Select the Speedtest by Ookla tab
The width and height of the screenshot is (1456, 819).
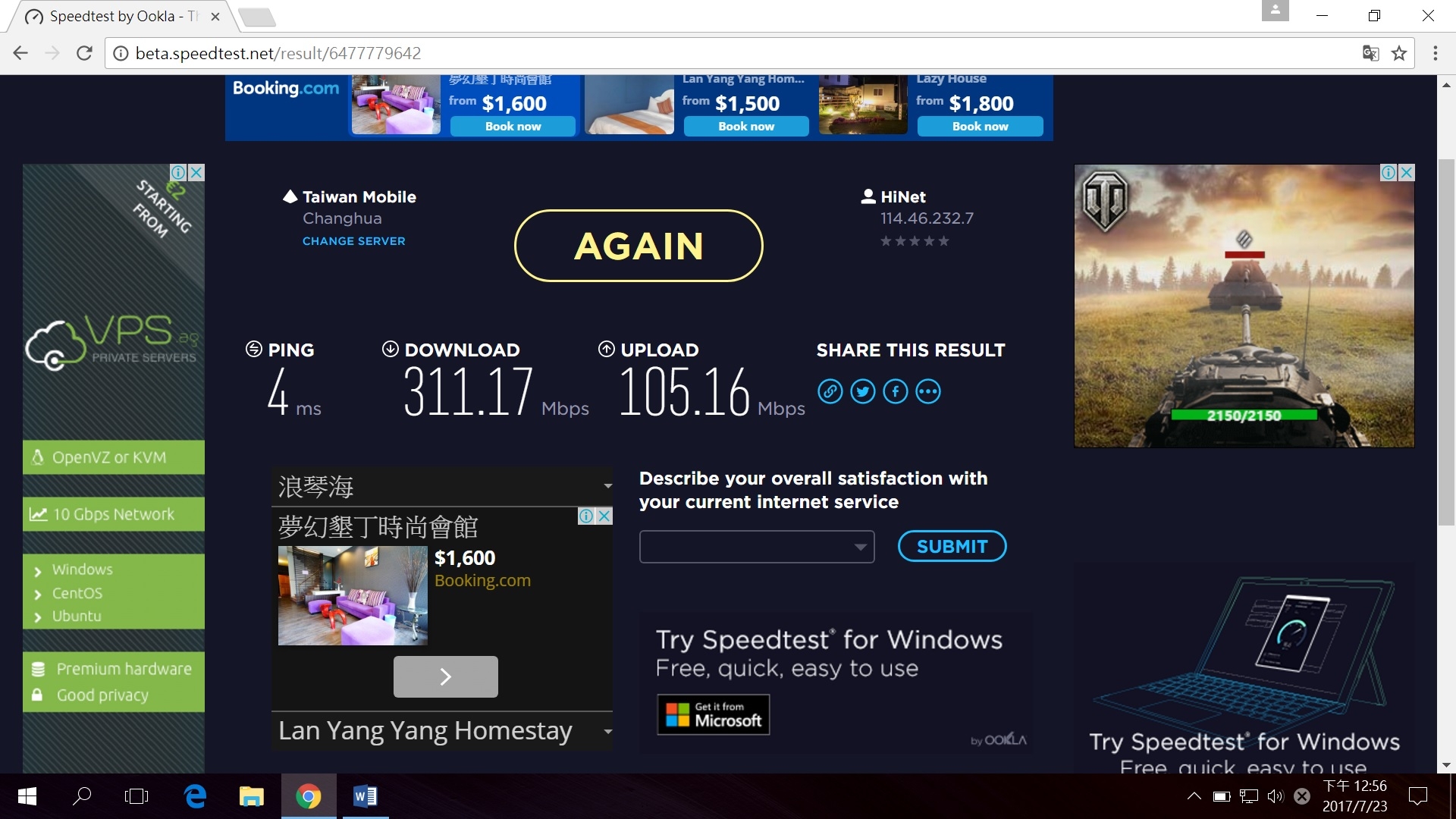click(x=121, y=16)
